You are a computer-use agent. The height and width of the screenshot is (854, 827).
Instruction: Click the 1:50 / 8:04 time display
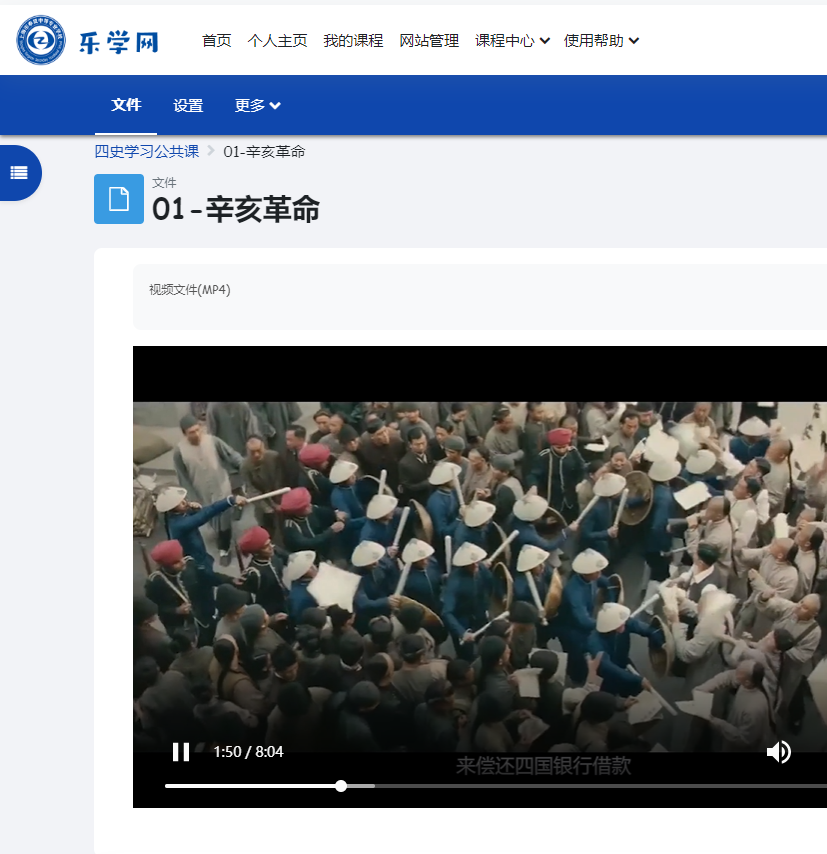tap(248, 752)
